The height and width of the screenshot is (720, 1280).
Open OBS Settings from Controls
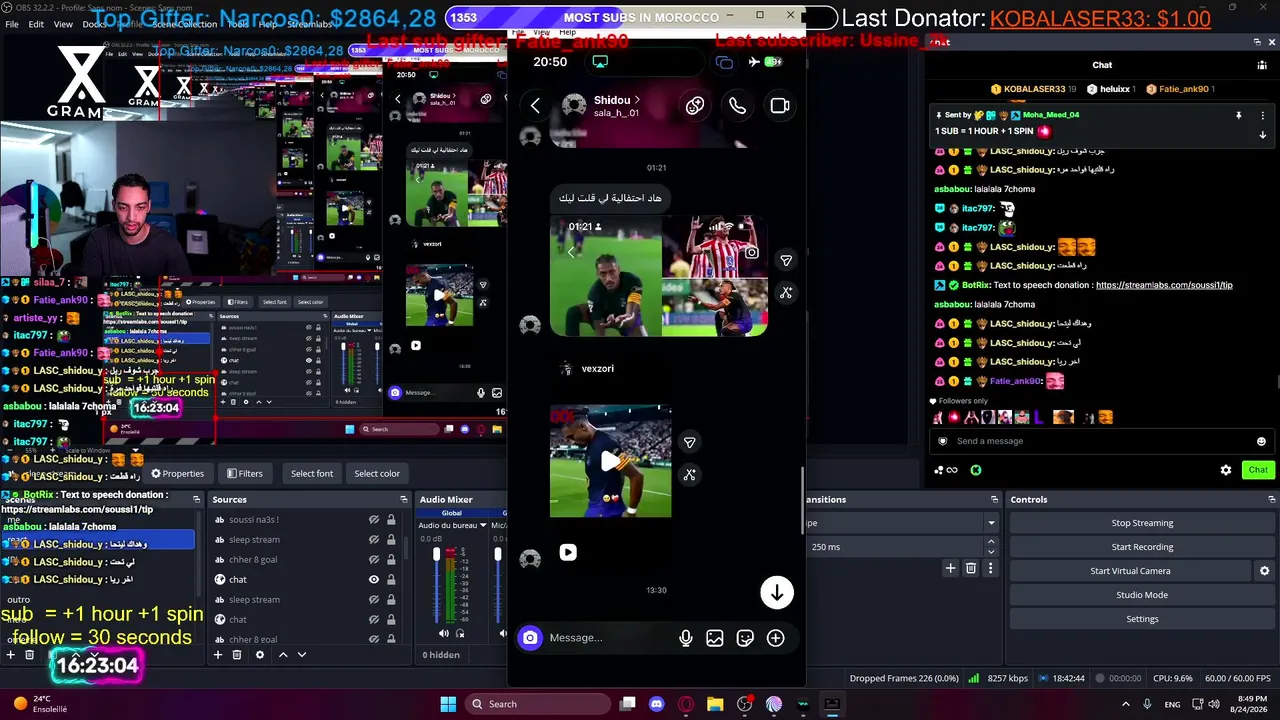coord(1142,619)
